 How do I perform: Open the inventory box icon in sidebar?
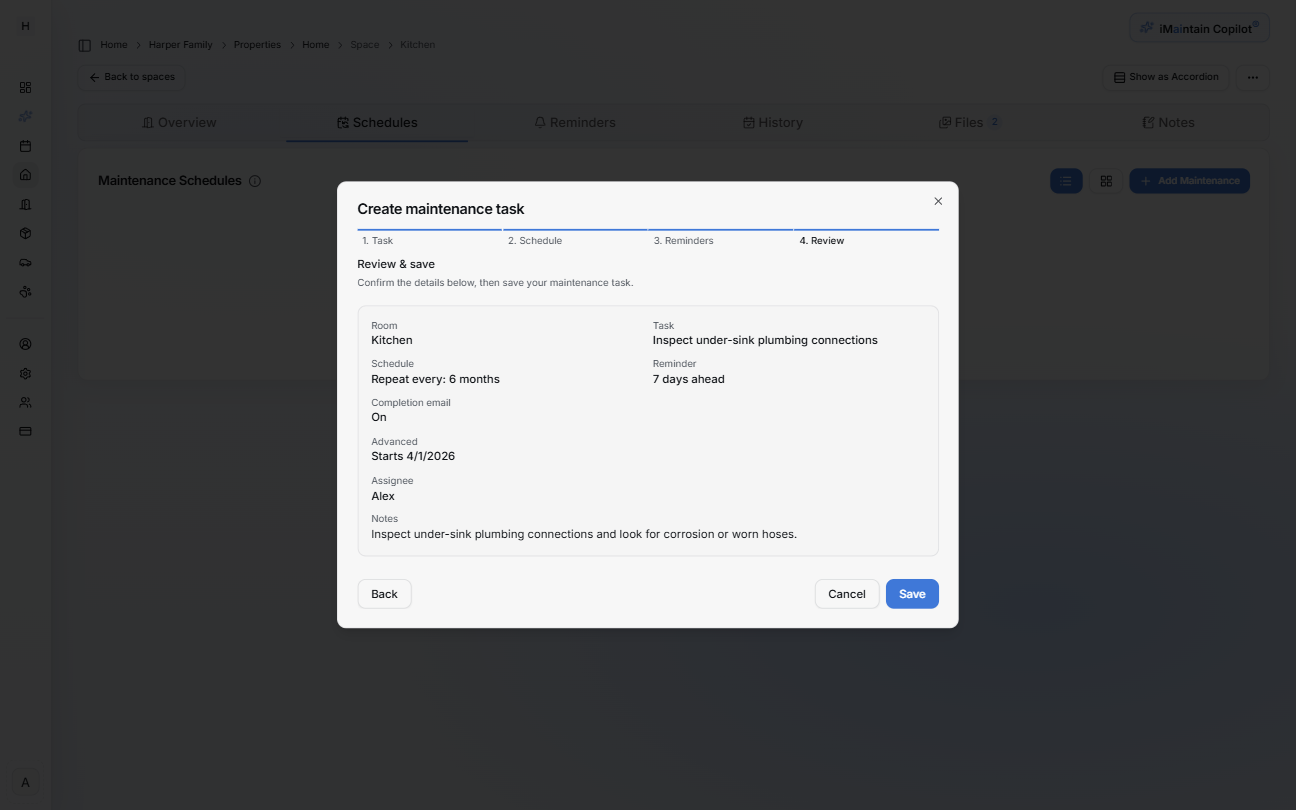[x=25, y=233]
